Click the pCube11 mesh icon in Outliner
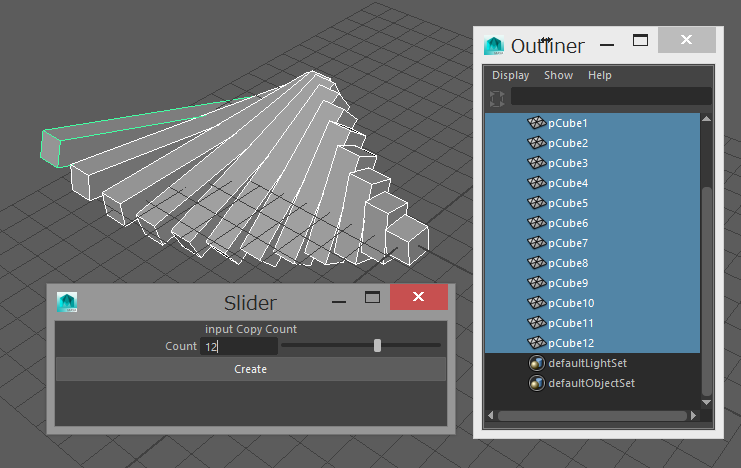The height and width of the screenshot is (468, 741). pyautogui.click(x=536, y=323)
